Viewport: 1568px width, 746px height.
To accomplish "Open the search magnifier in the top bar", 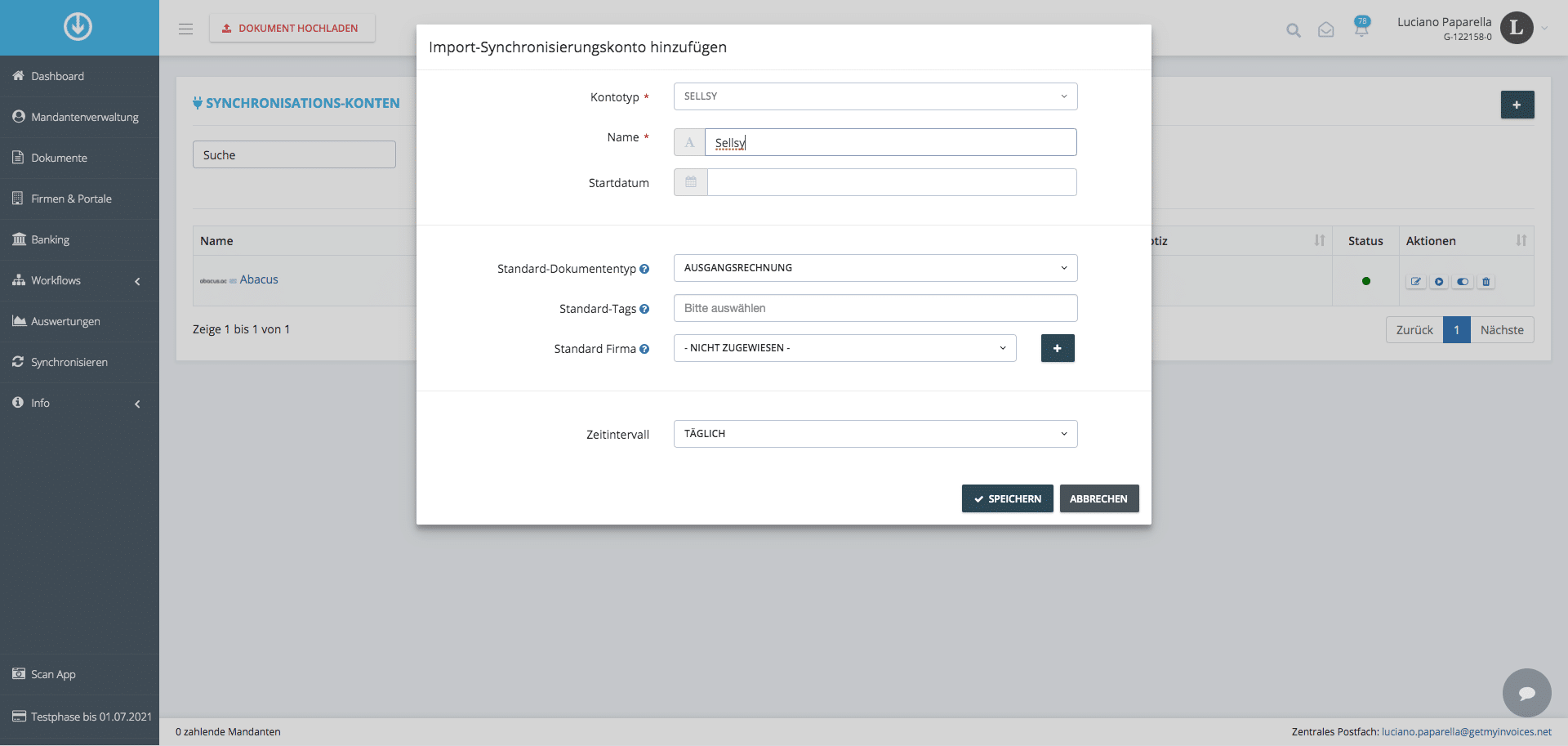I will point(1294,30).
